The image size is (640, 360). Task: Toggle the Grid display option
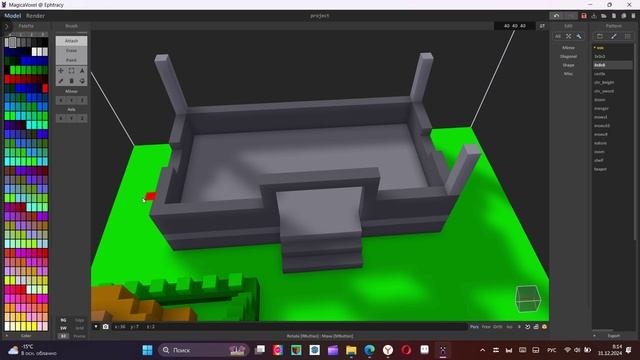79,328
